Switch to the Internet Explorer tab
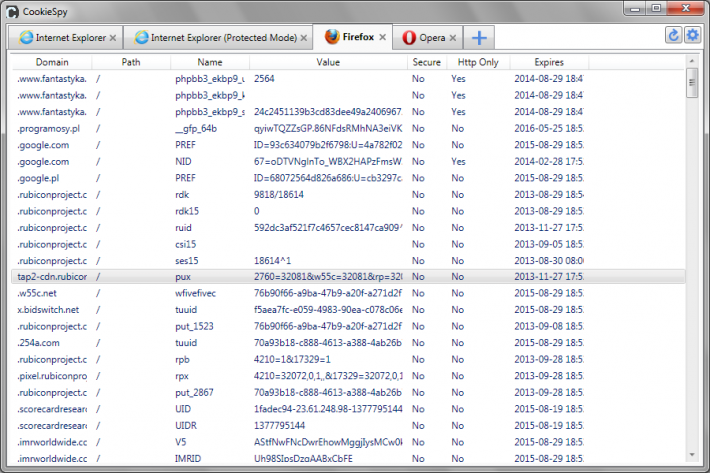Screen dimensions: 710x473 (x=65, y=38)
